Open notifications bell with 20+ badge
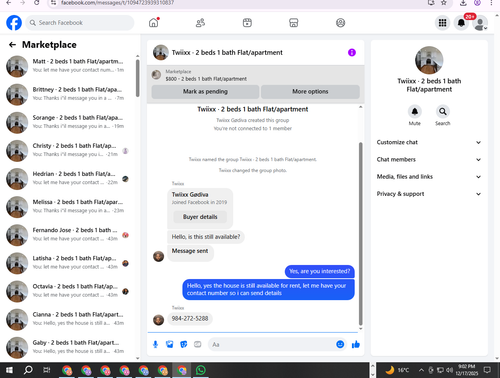 [x=461, y=23]
